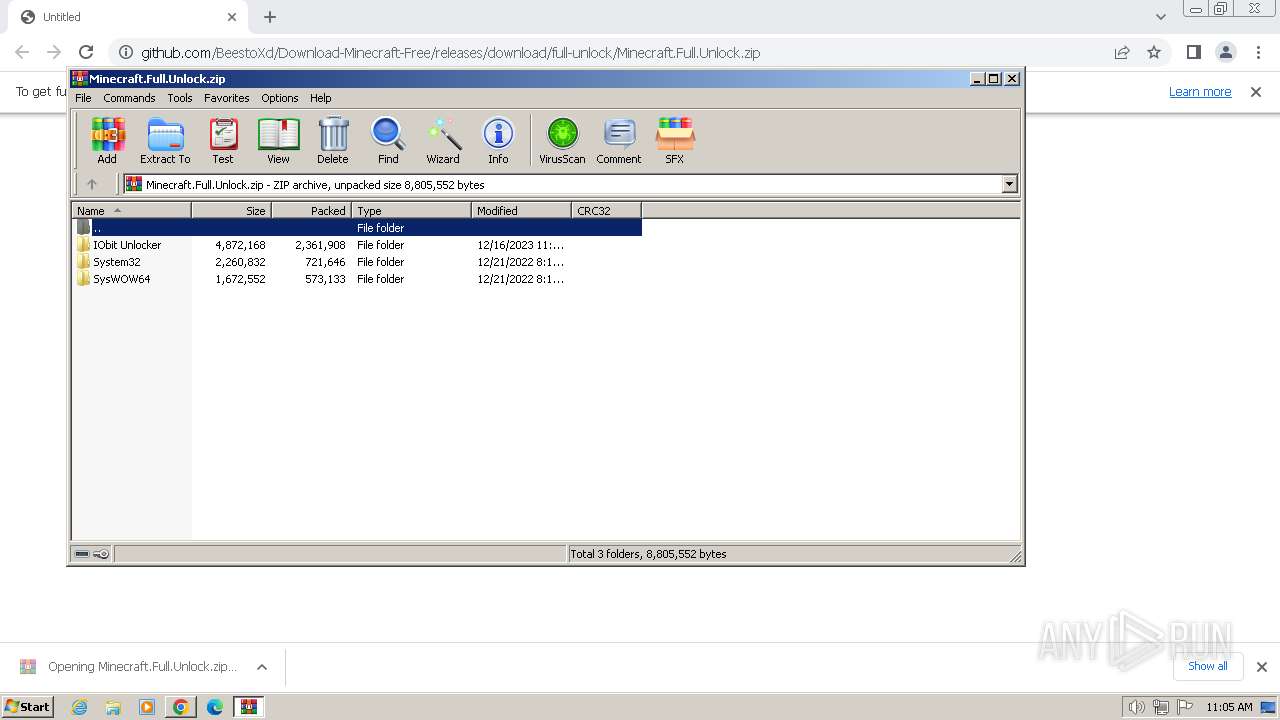This screenshot has width=1280, height=720.
Task: Run the Test archive tool
Action: pos(223,141)
